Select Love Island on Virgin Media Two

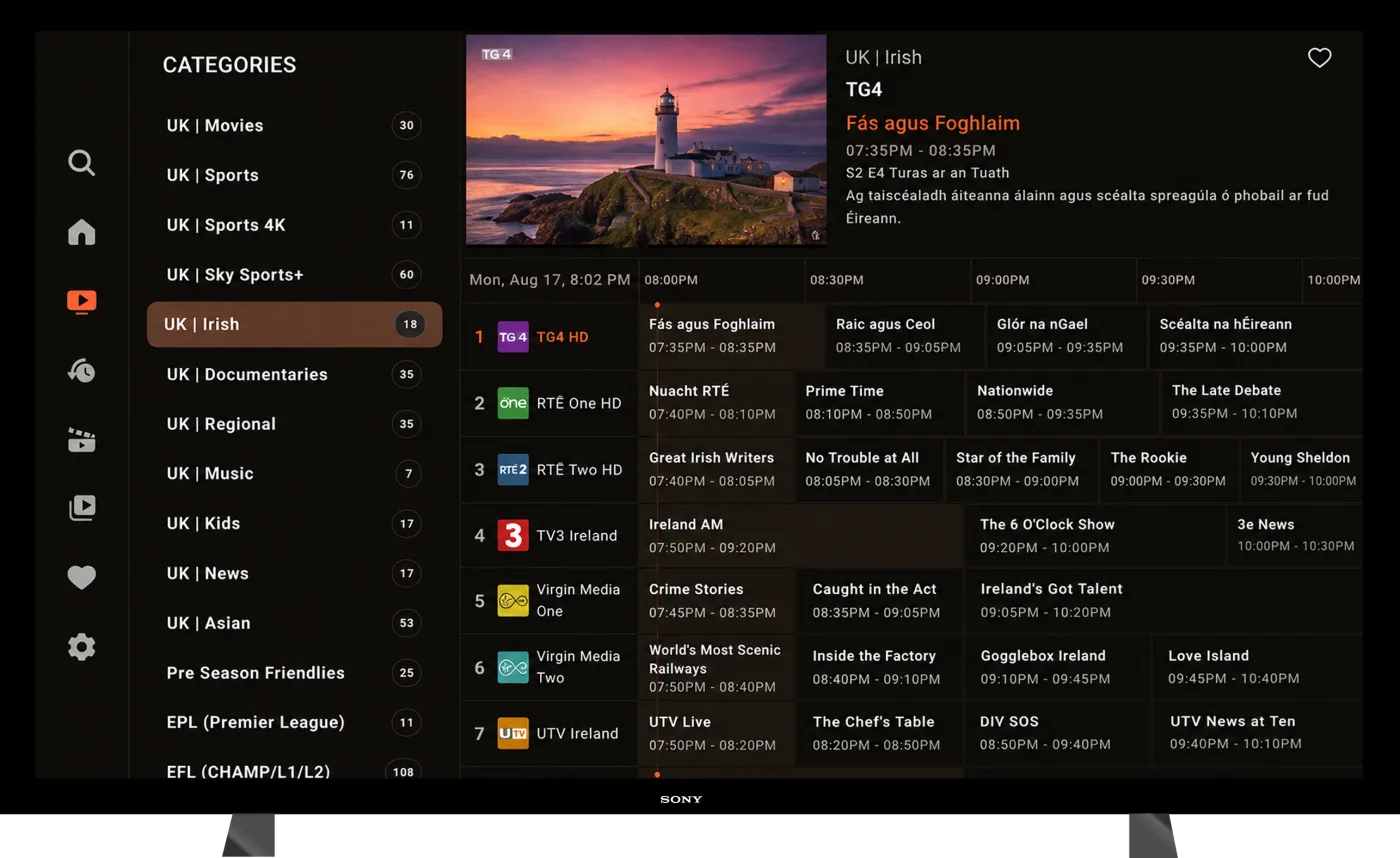(x=1258, y=667)
